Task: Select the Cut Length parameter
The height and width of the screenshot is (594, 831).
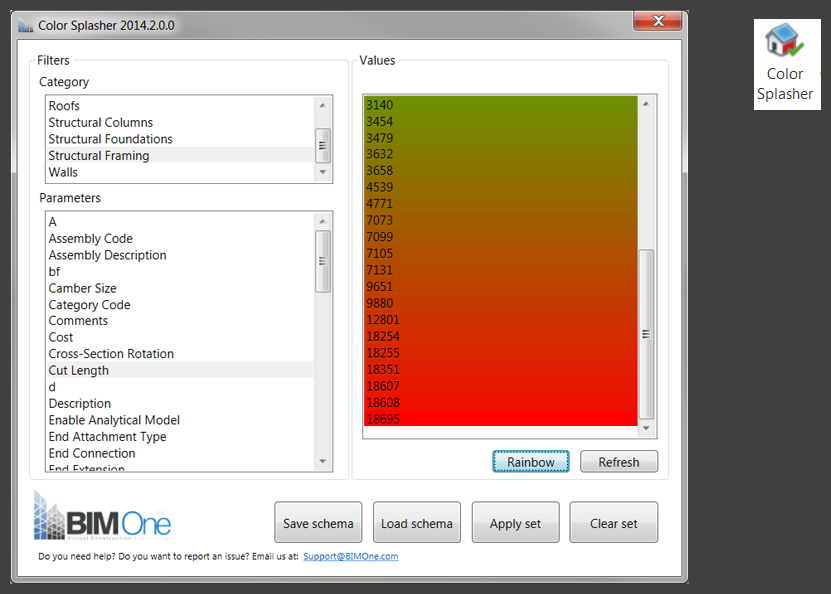Action: [x=180, y=370]
